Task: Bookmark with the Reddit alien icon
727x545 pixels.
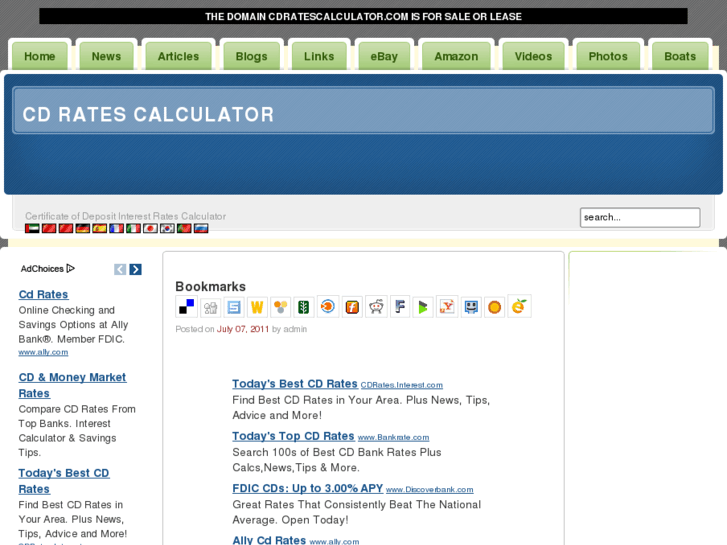Action: (x=376, y=307)
